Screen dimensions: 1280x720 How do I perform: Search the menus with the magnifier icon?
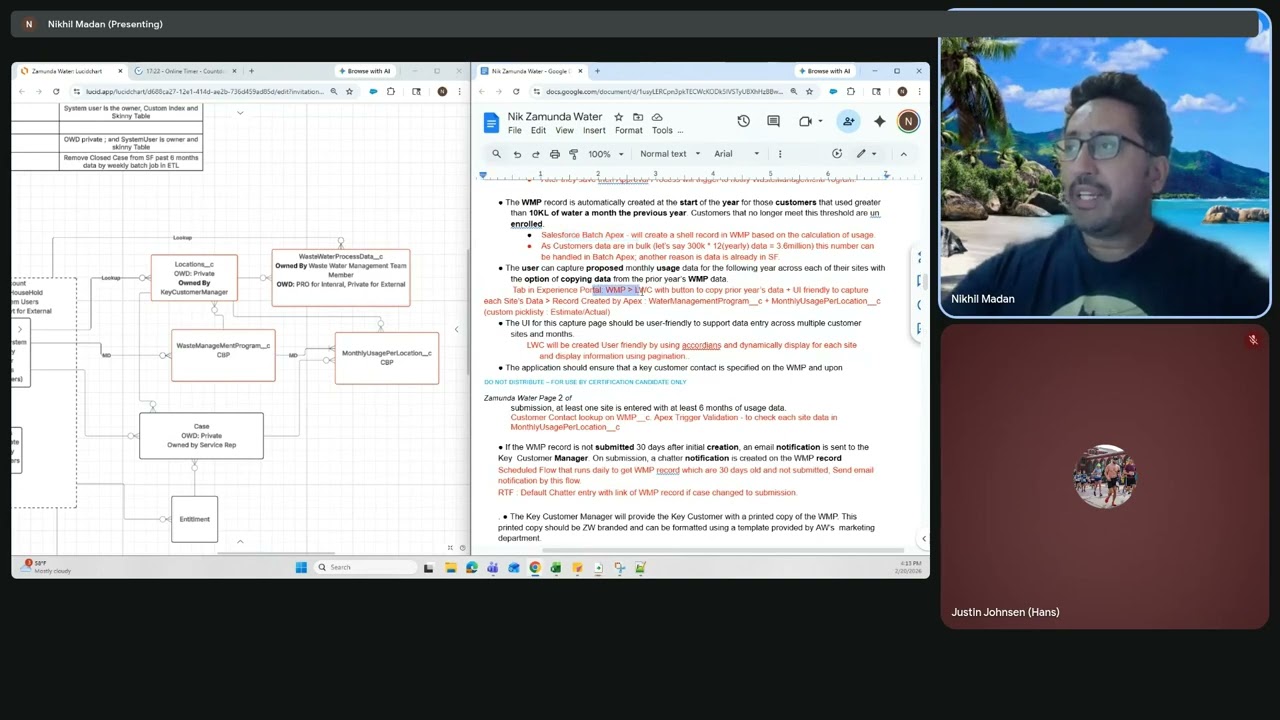point(496,154)
